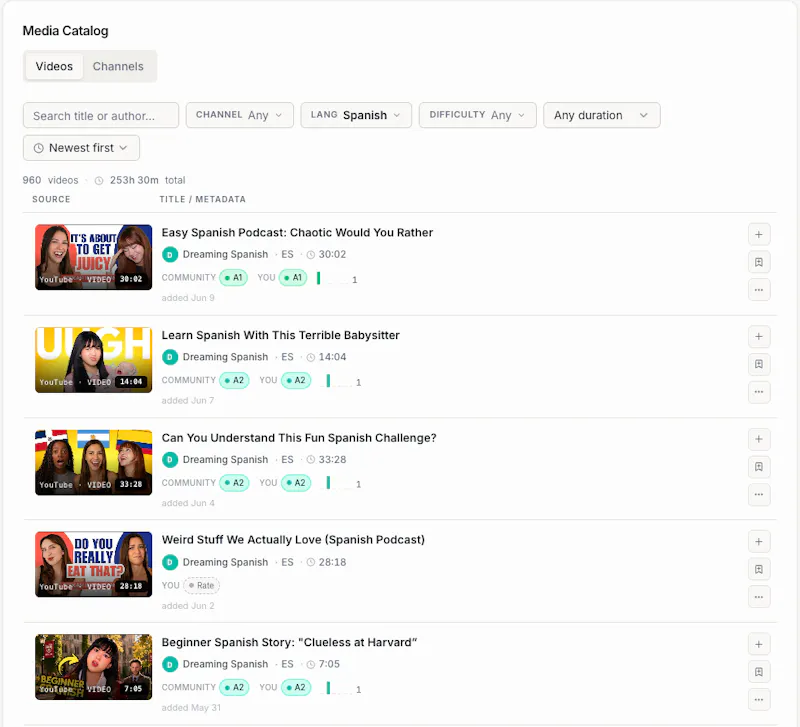The width and height of the screenshot is (800, 727).
Task: Add 'Terrible Babysitter' video with plus icon
Action: (759, 337)
